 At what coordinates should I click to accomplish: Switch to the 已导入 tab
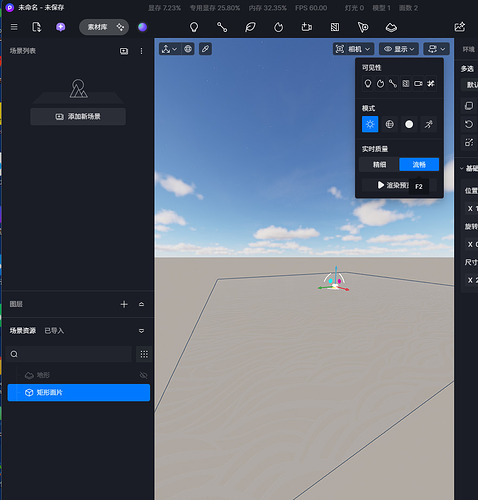(x=54, y=331)
